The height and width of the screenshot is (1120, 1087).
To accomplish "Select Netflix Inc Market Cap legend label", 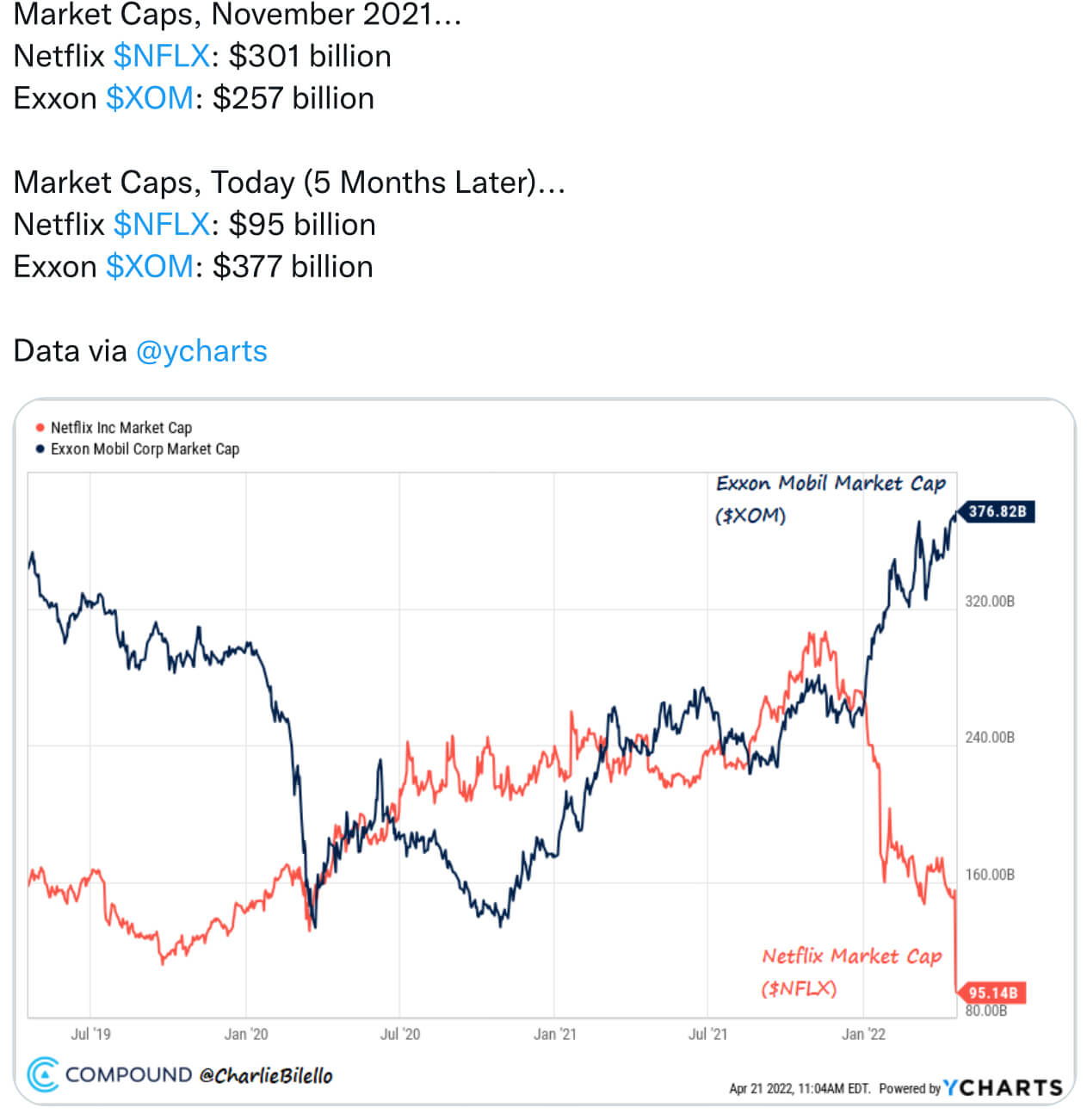I will (121, 428).
